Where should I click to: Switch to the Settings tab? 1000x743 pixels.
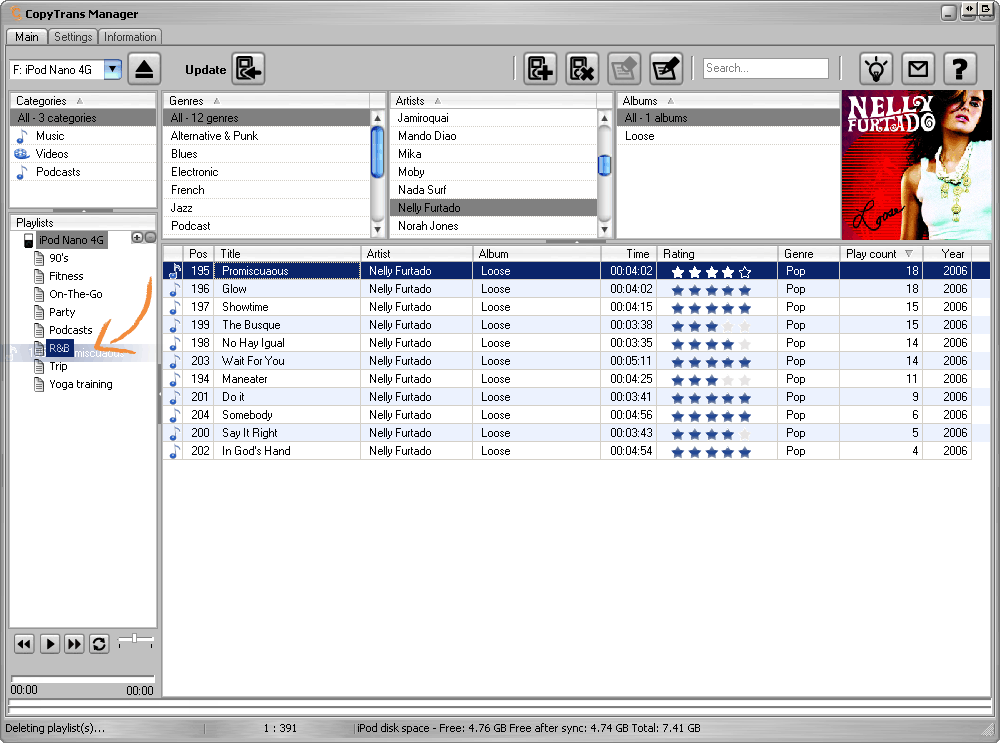(x=73, y=37)
